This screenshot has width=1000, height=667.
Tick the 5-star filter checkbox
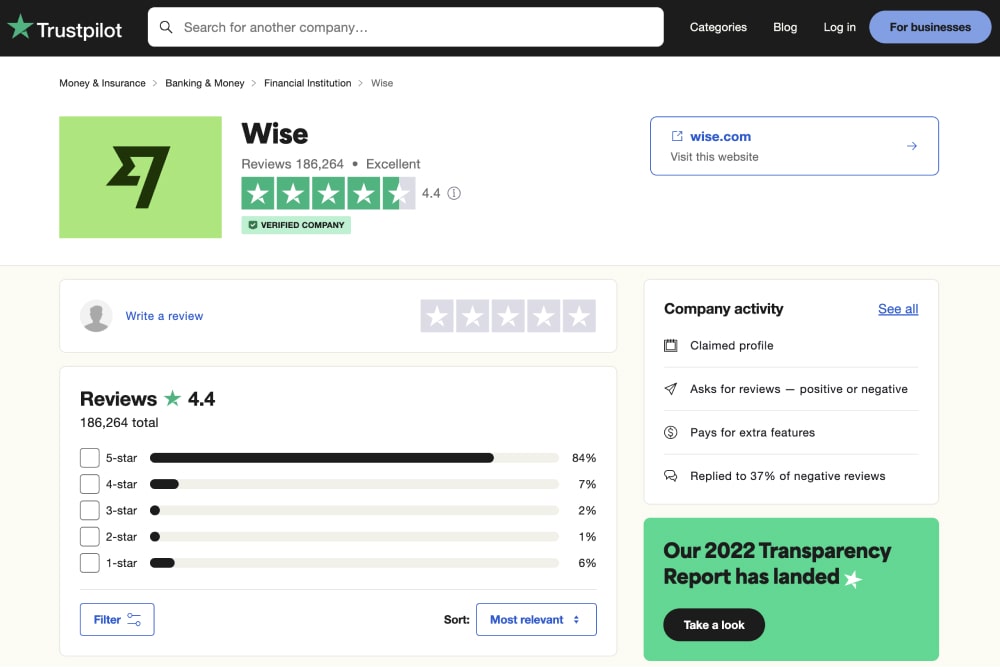point(90,458)
